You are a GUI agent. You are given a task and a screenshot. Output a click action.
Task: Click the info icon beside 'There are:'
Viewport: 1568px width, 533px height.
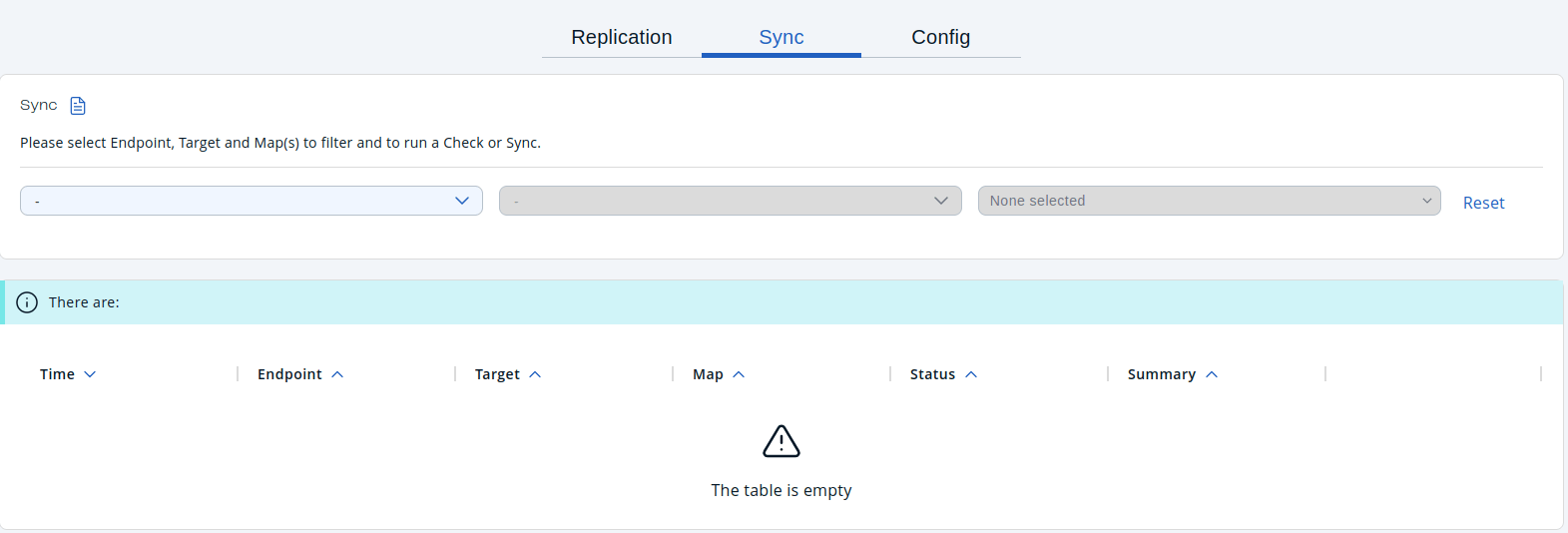27,302
